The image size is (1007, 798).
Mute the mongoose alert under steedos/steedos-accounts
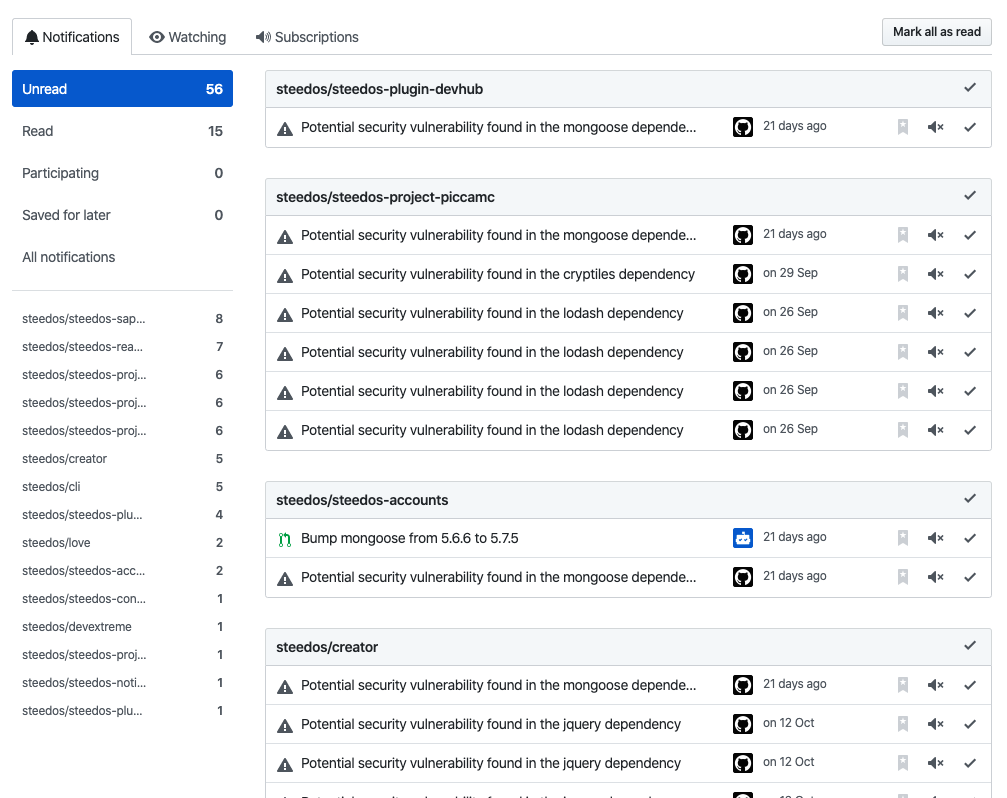click(x=935, y=576)
